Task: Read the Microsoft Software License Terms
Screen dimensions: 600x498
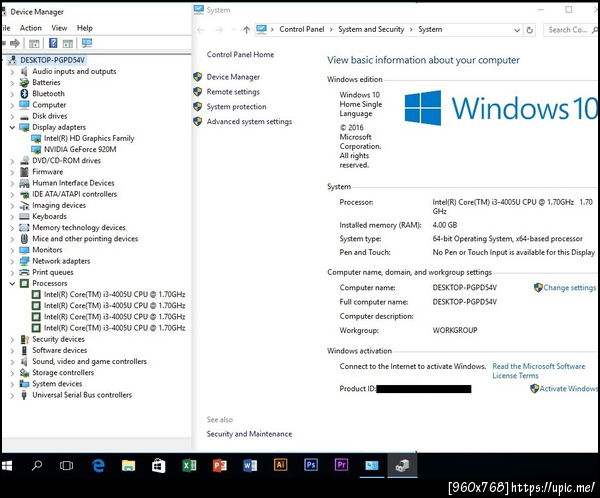Action: pos(538,371)
